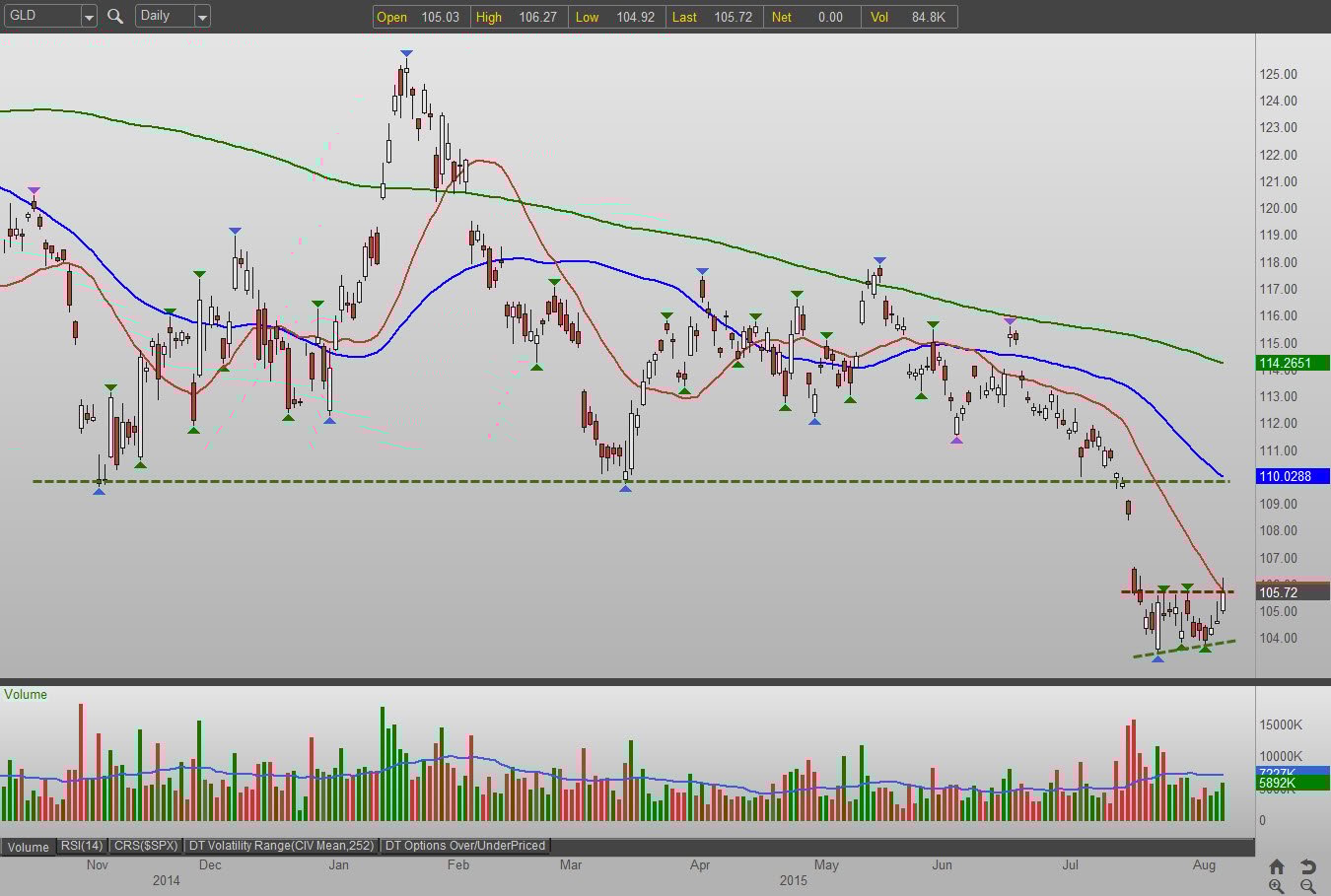This screenshot has width=1331, height=896.
Task: Select the Volume indicator tab
Action: 29,847
